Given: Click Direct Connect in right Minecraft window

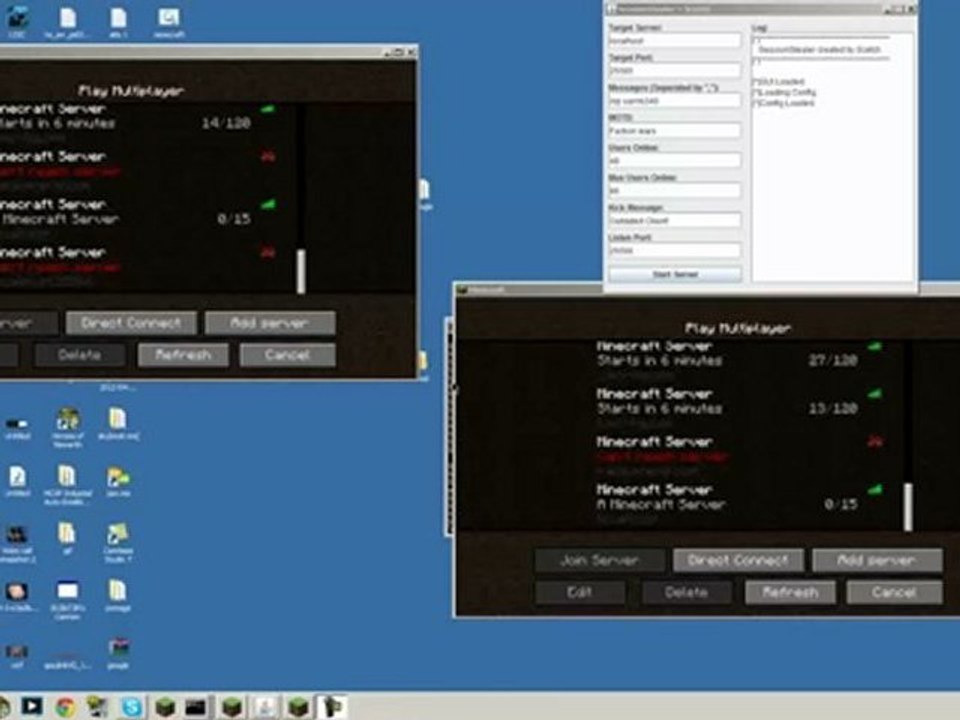Looking at the screenshot, I should [738, 560].
